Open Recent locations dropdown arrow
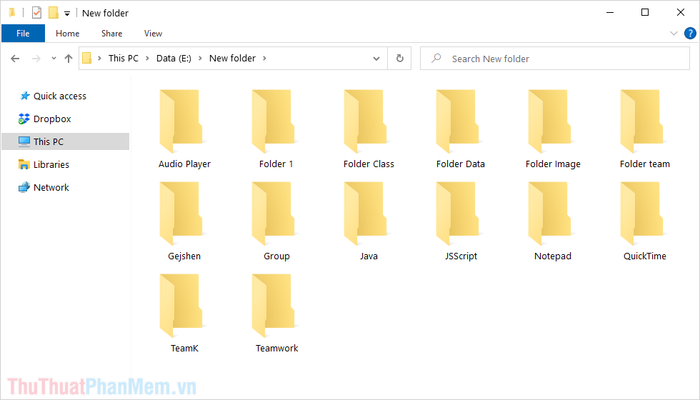The height and width of the screenshot is (400, 700). pyautogui.click(x=54, y=58)
